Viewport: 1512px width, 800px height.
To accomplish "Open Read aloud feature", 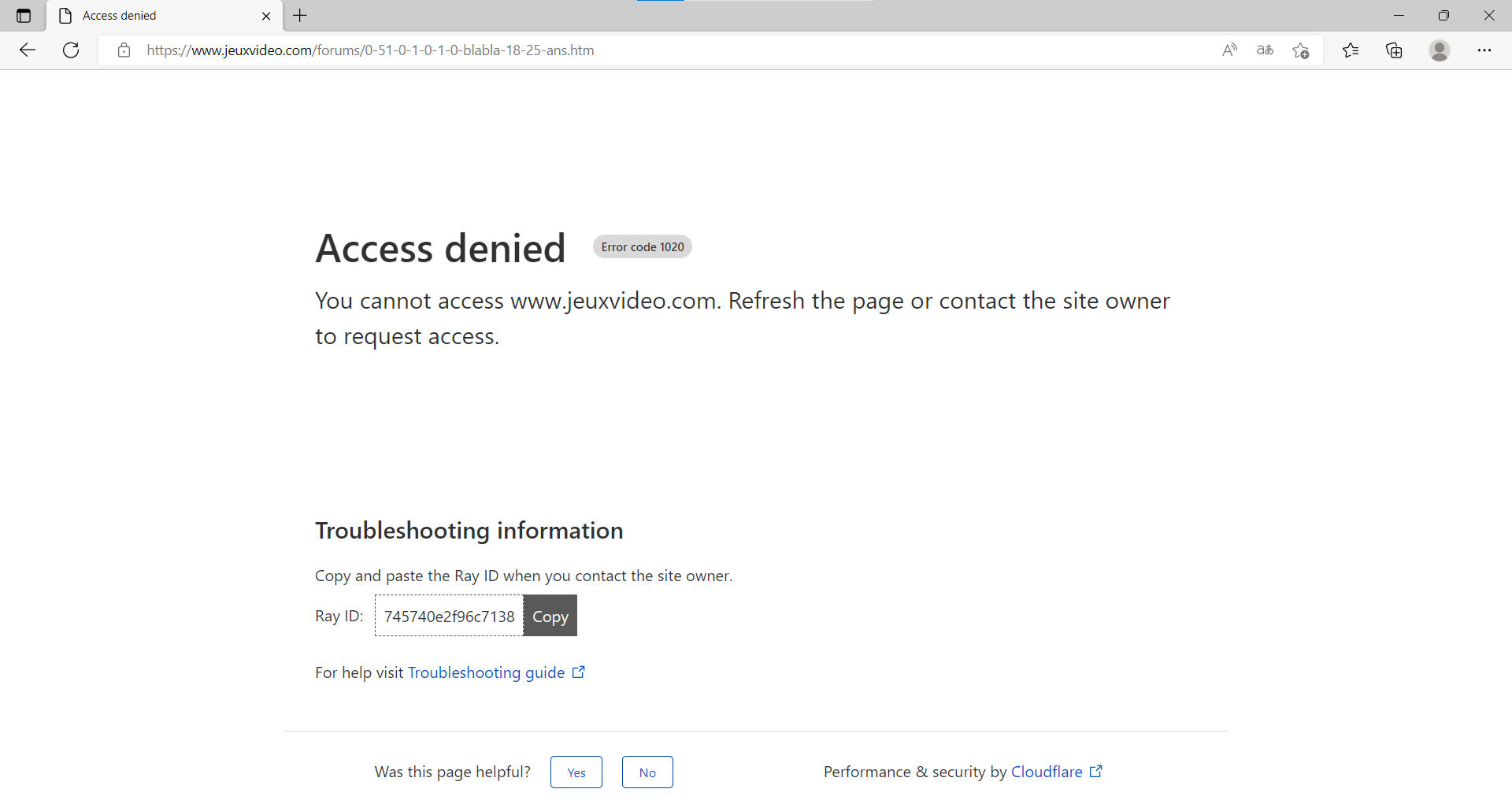I will [x=1229, y=50].
